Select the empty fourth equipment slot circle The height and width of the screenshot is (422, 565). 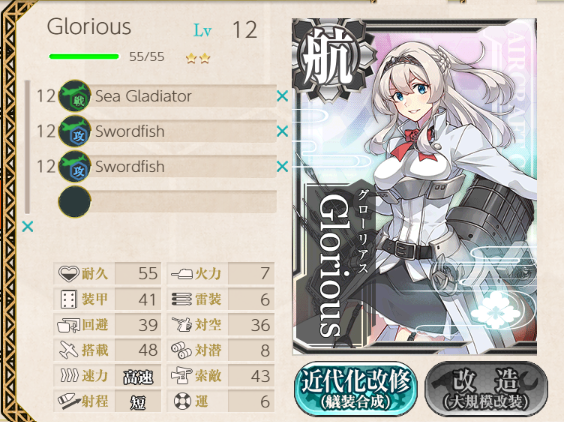(75, 202)
